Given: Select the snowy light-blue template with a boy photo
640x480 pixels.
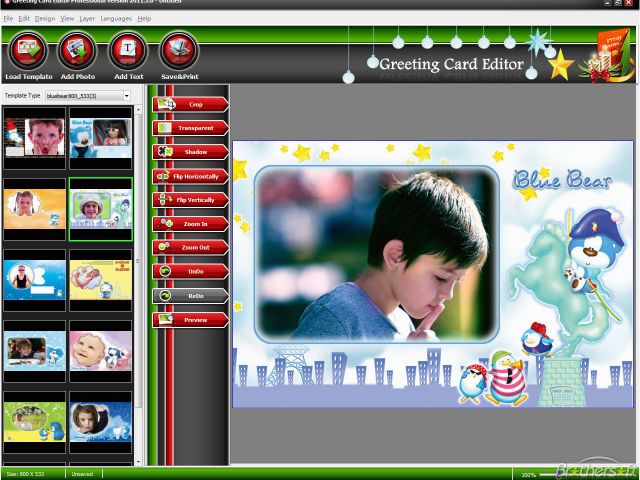Looking at the screenshot, I should tap(34, 351).
